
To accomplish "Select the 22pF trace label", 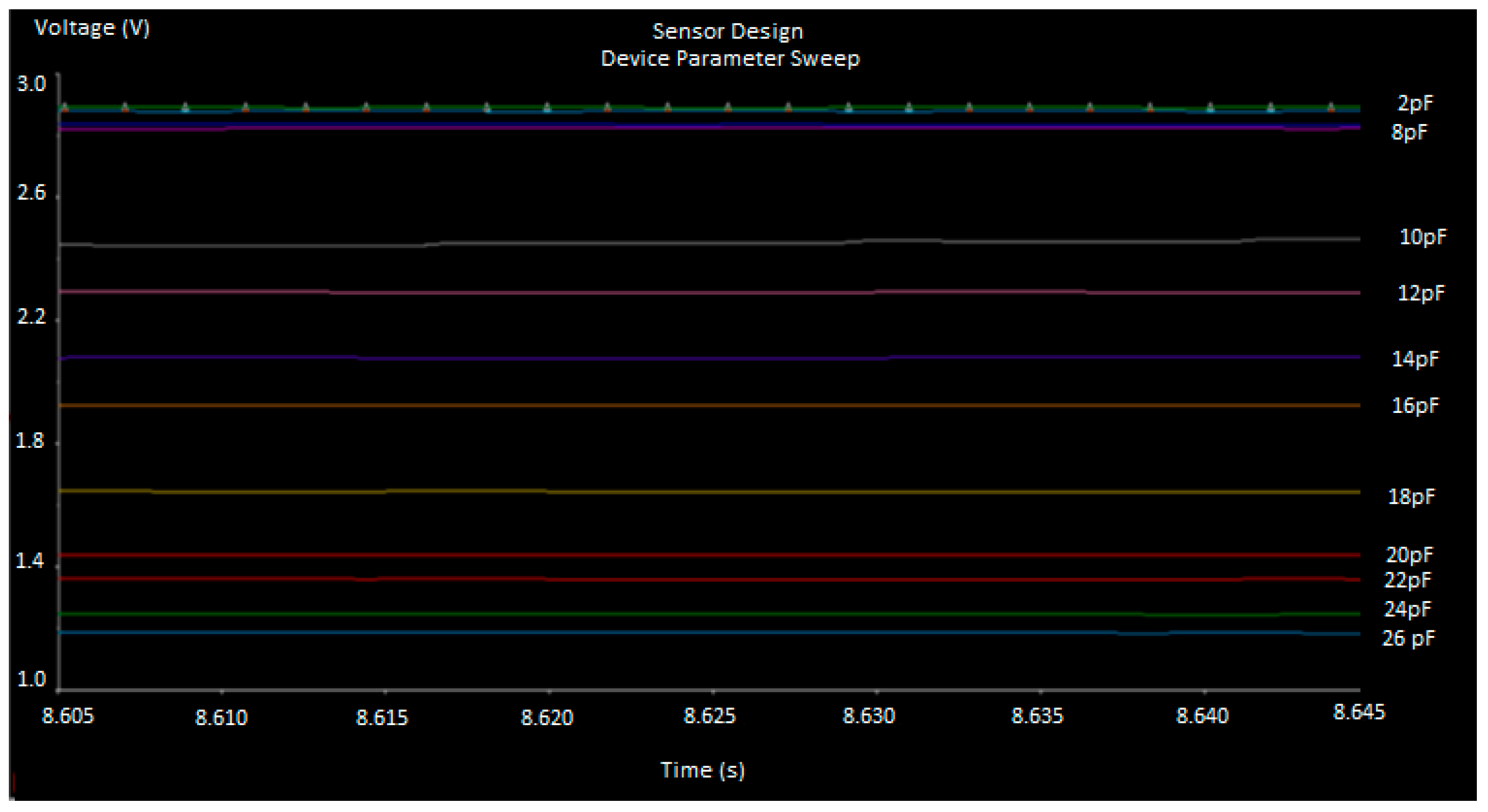I will click(x=1408, y=580).
